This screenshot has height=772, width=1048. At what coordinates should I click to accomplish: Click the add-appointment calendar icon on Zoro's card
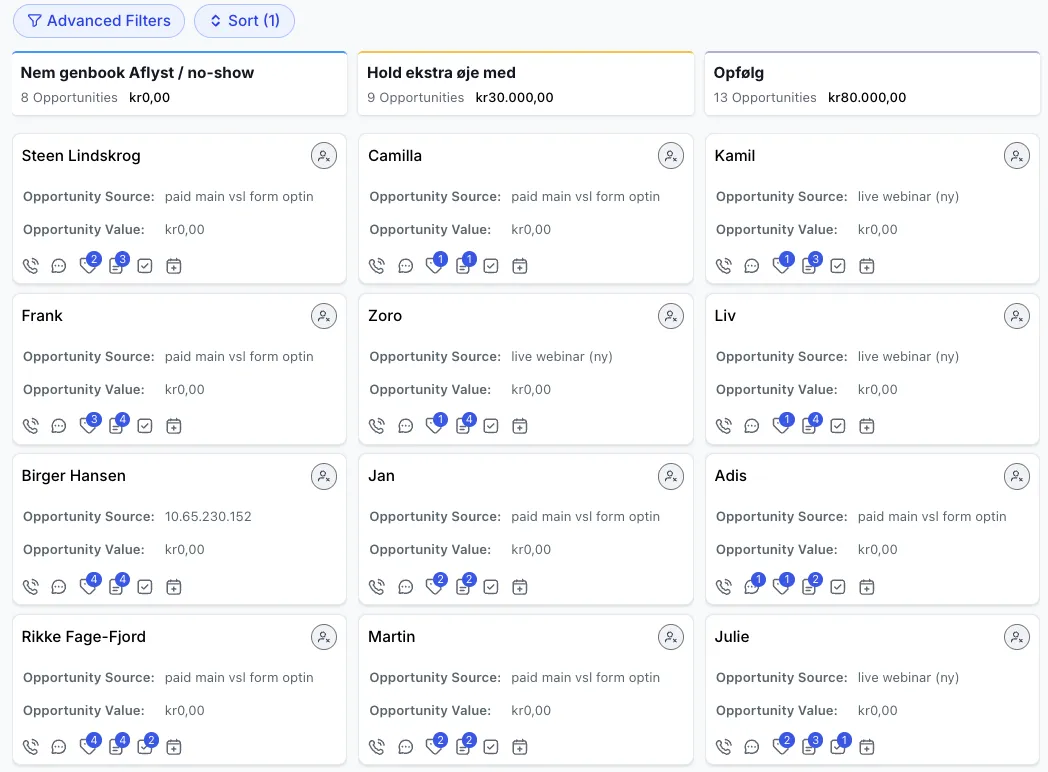[x=520, y=426]
